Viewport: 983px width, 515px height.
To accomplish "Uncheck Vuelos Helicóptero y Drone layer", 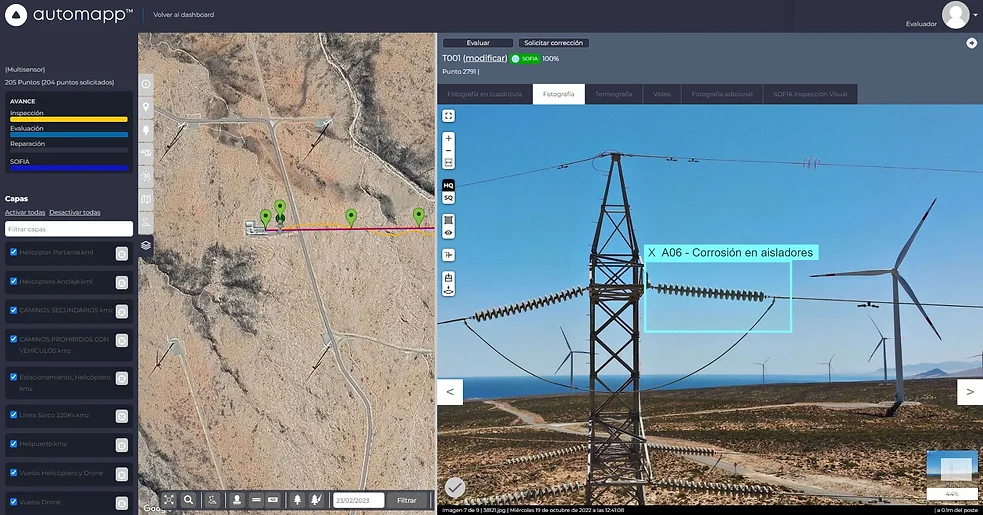I will click(x=13, y=472).
